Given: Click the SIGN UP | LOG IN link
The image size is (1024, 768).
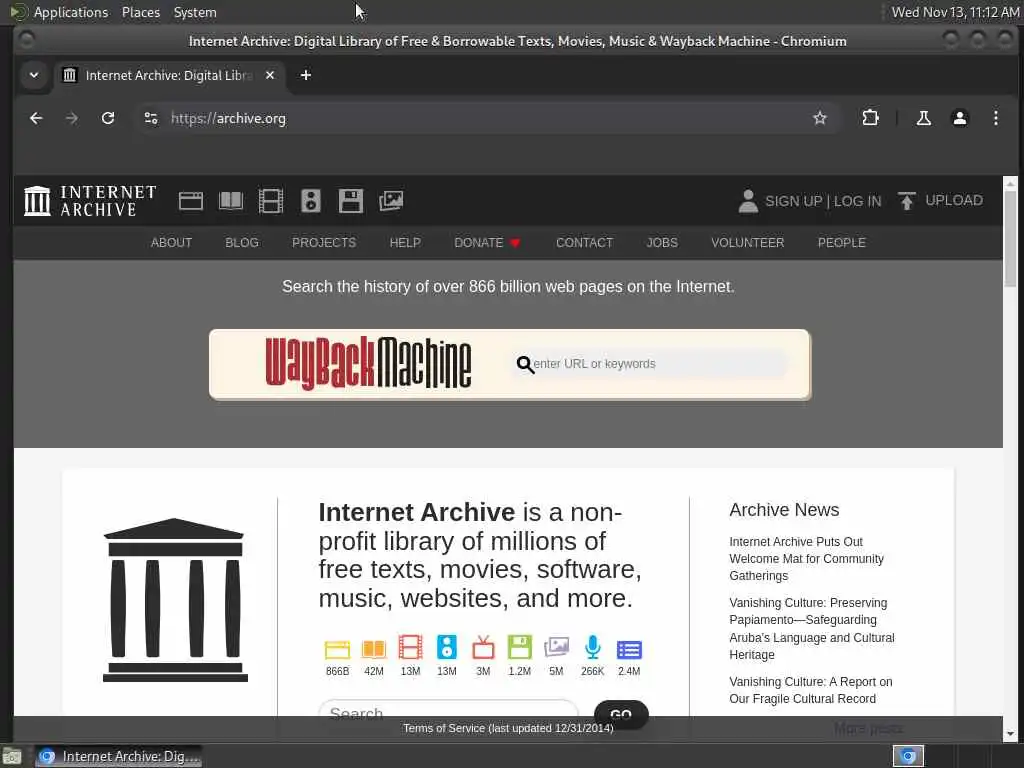Looking at the screenshot, I should point(823,201).
